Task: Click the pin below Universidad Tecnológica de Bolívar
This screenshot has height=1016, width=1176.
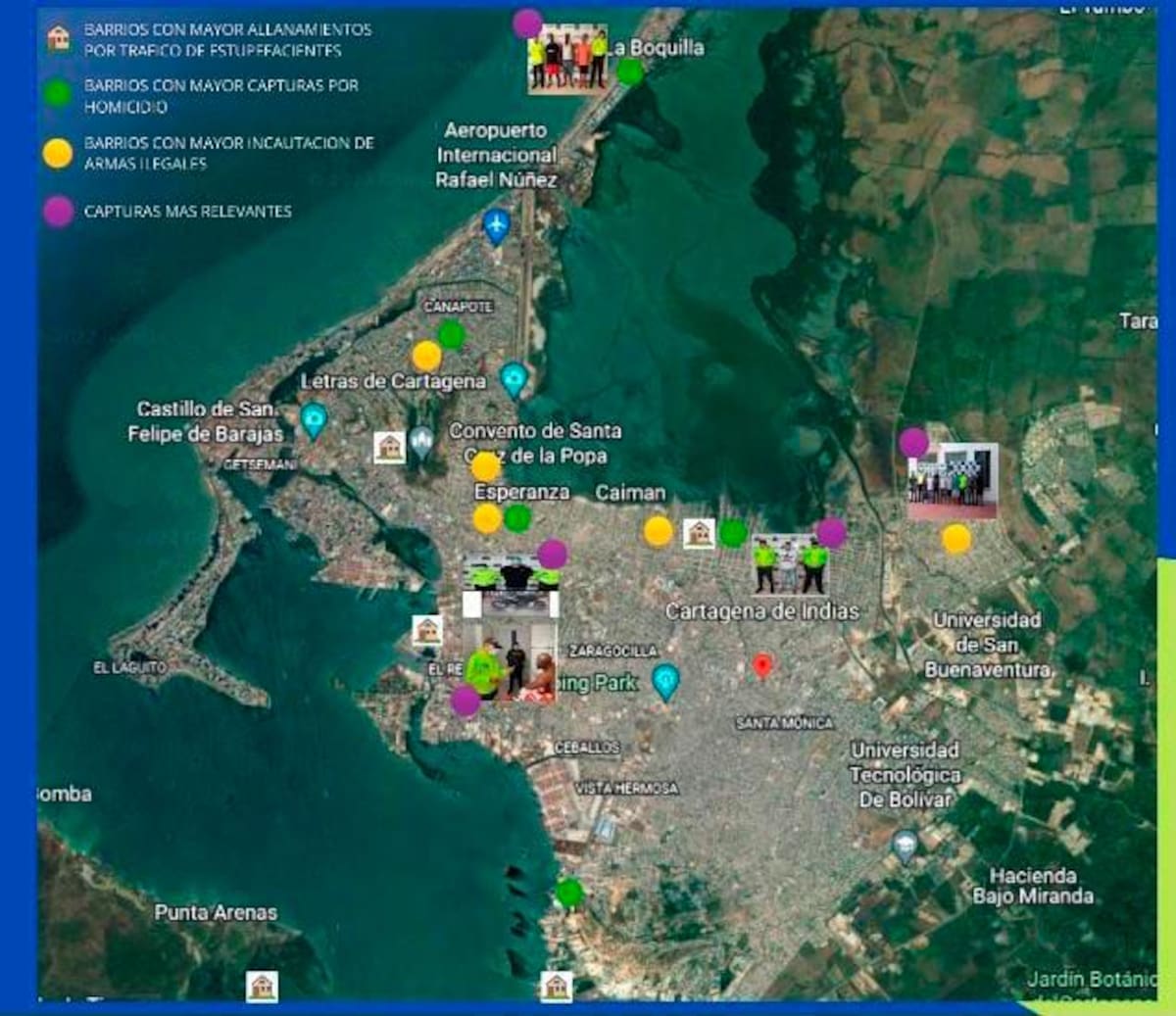Action: click(906, 845)
